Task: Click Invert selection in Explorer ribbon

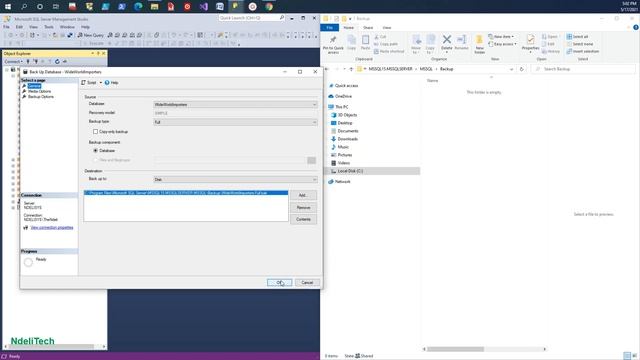Action: (x=582, y=51)
